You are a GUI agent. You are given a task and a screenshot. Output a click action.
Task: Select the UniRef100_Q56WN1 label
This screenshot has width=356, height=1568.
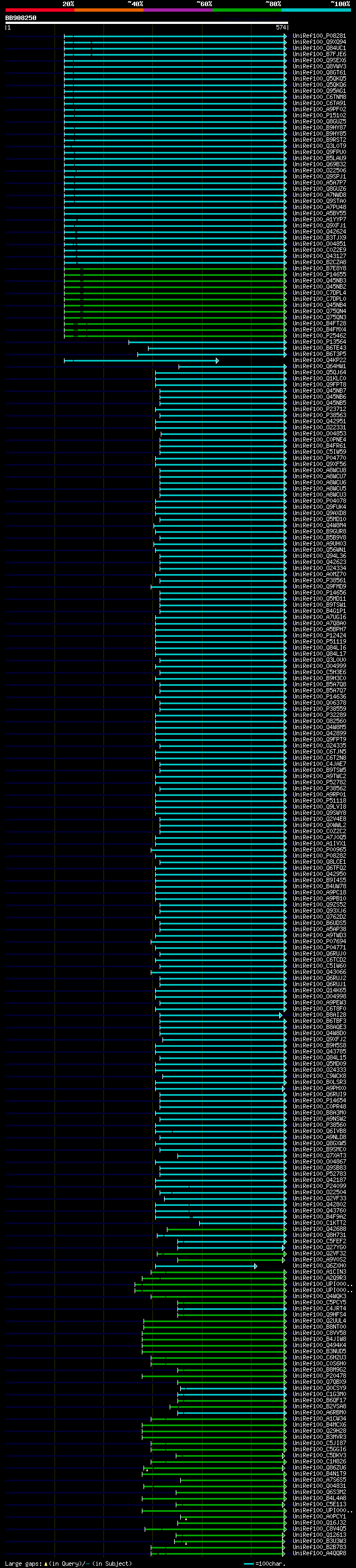(x=319, y=550)
